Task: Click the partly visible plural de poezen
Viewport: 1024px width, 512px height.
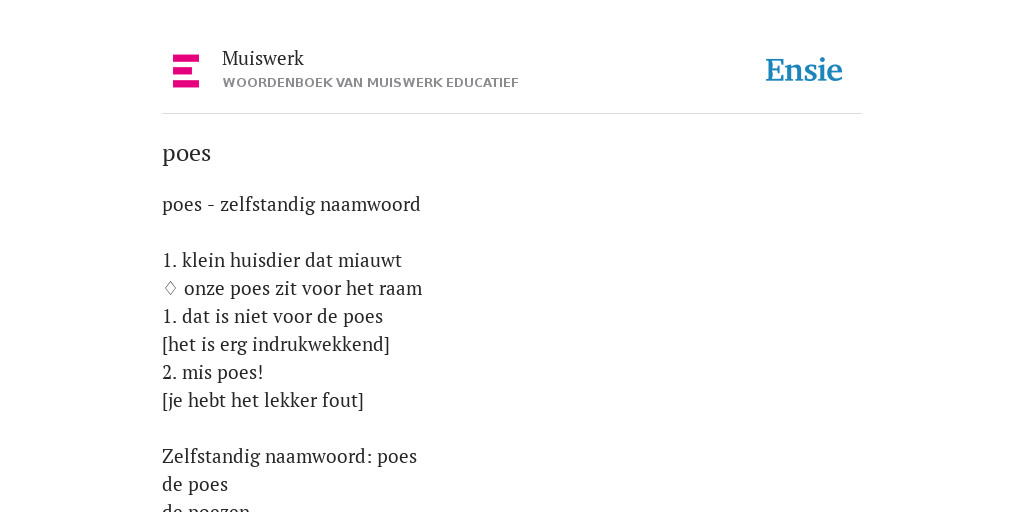Action: (206, 508)
